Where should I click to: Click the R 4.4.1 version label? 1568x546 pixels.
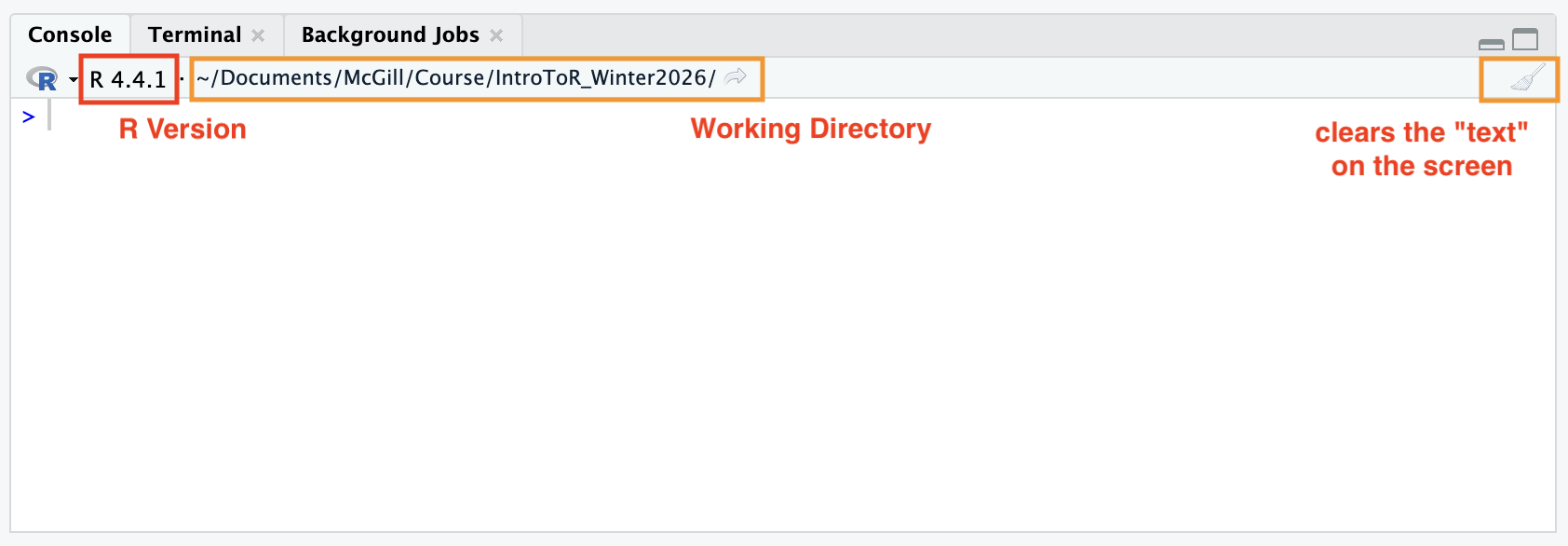click(x=128, y=79)
